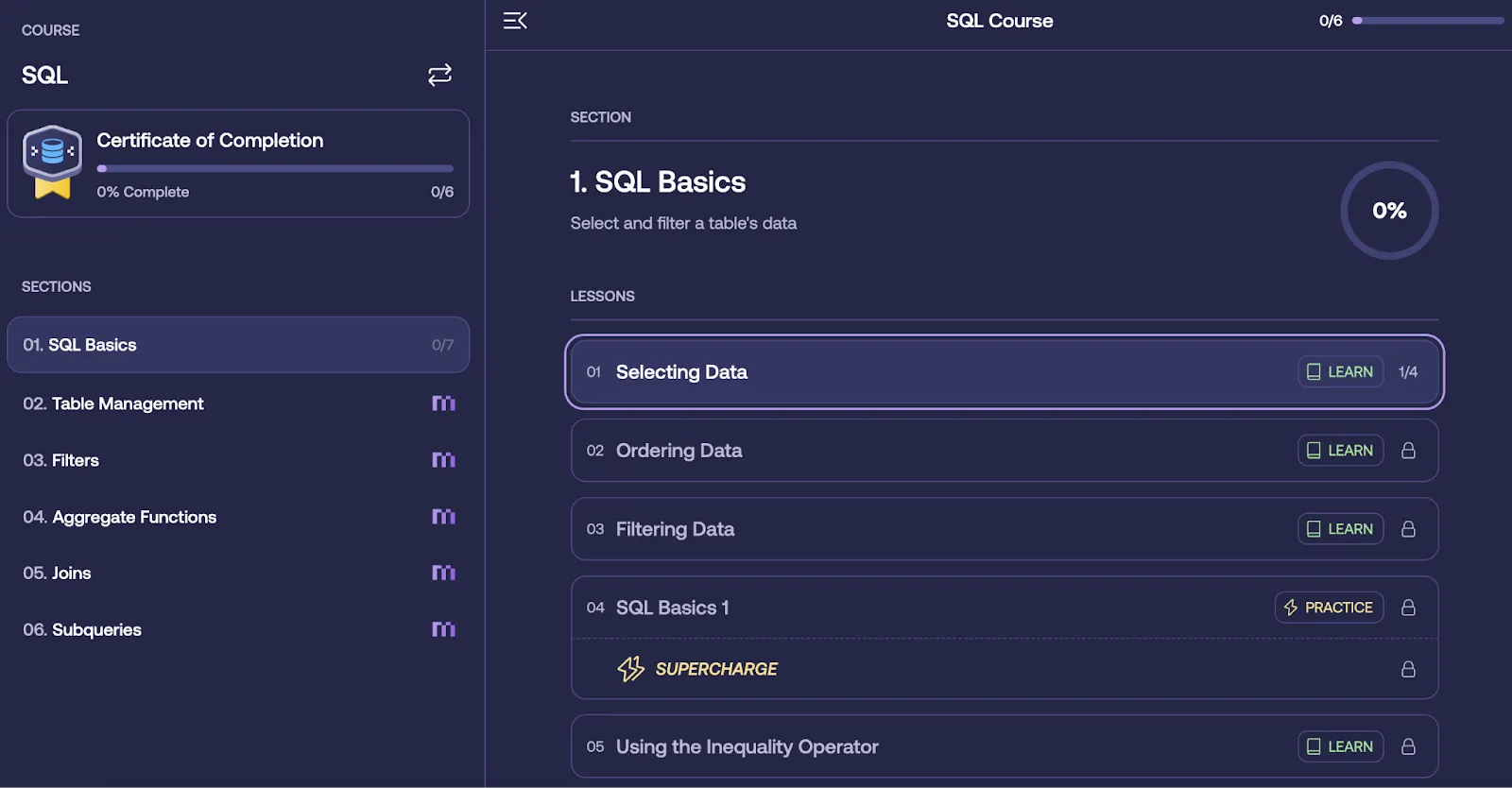Viewport: 1512px width, 788px height.
Task: Open the Filtering Data lesson title
Action: pyautogui.click(x=675, y=529)
